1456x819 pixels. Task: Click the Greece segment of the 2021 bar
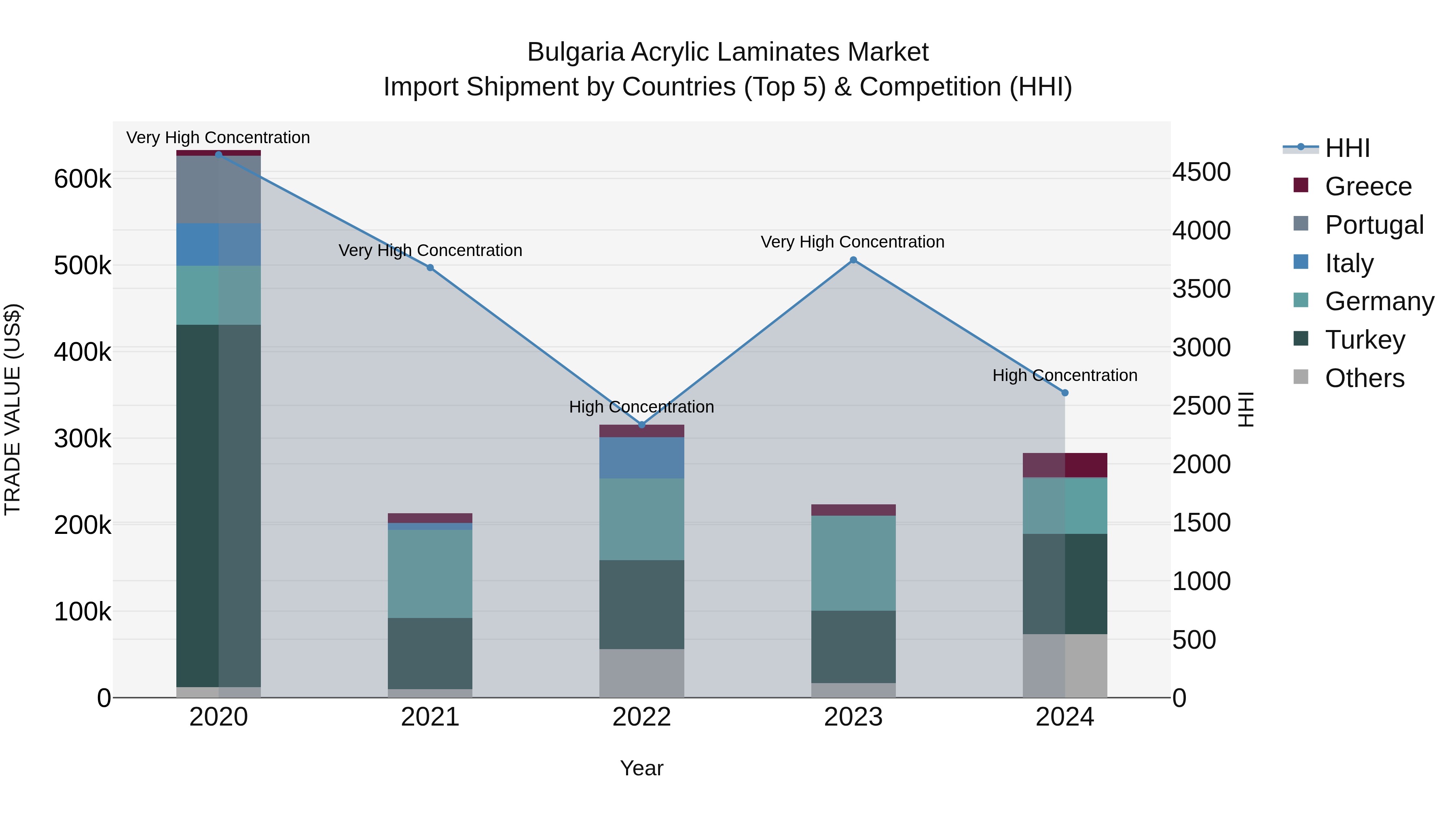pos(430,518)
